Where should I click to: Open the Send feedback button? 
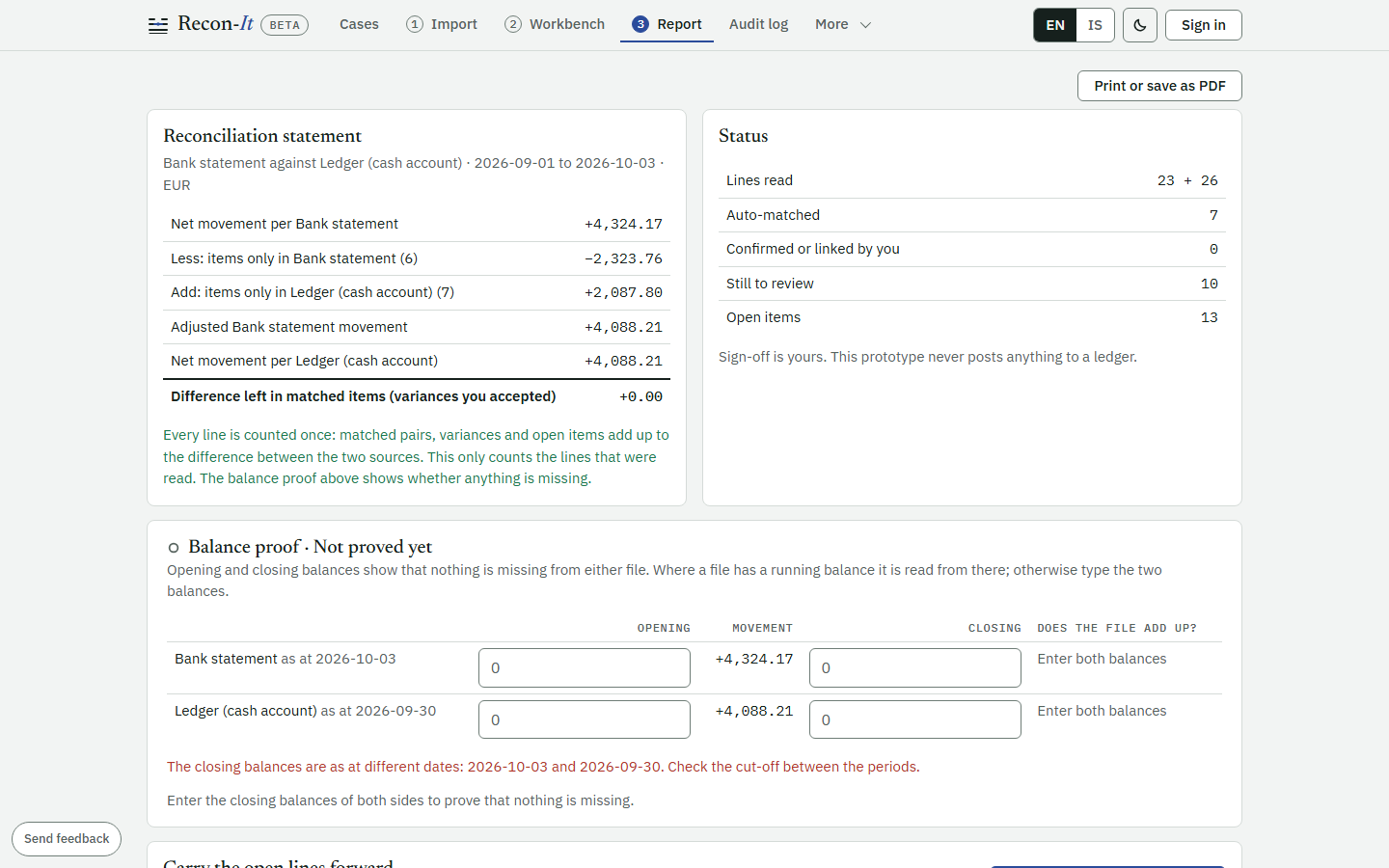67,839
